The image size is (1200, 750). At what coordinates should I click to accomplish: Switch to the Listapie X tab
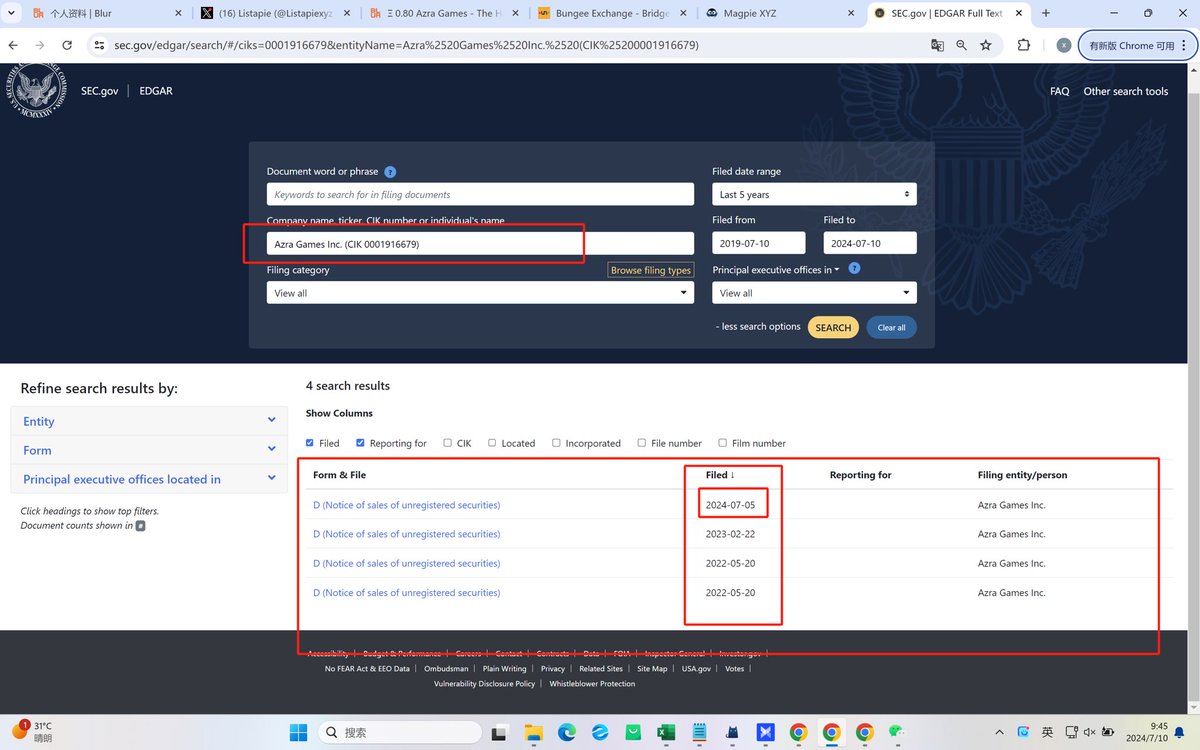point(275,13)
